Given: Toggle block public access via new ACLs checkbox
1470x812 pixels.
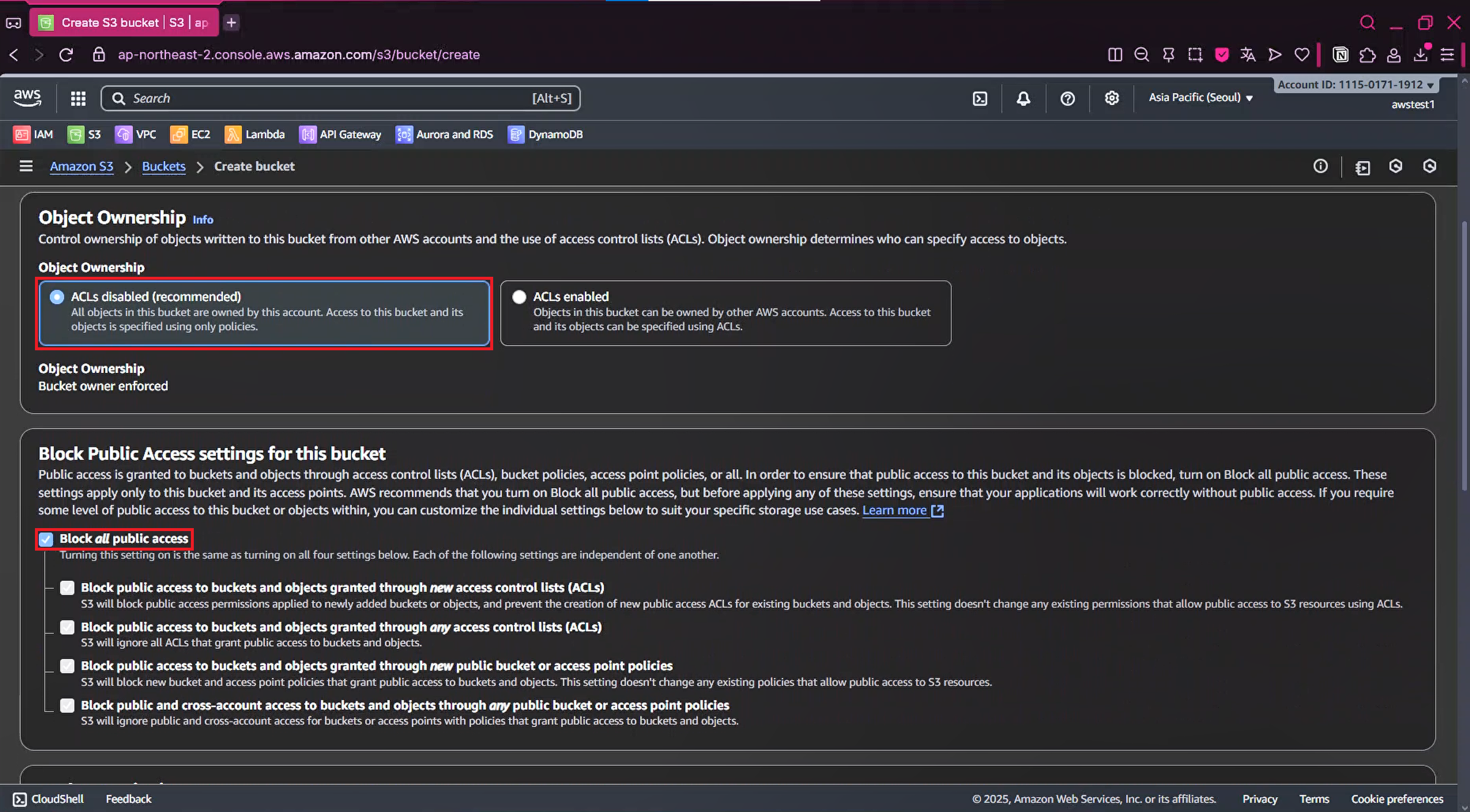Looking at the screenshot, I should coord(67,587).
